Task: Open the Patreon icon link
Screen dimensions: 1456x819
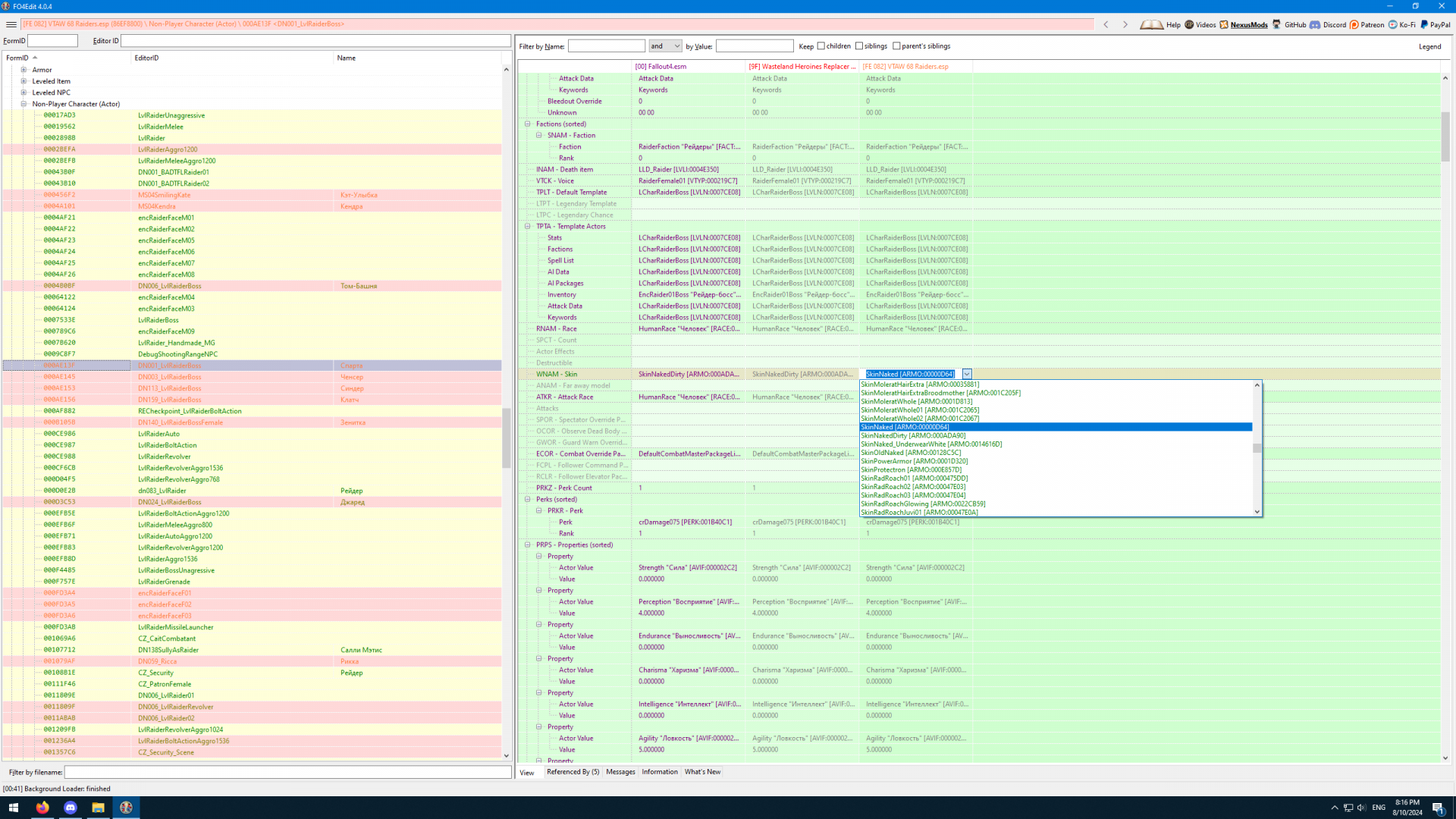Action: coord(1354,24)
